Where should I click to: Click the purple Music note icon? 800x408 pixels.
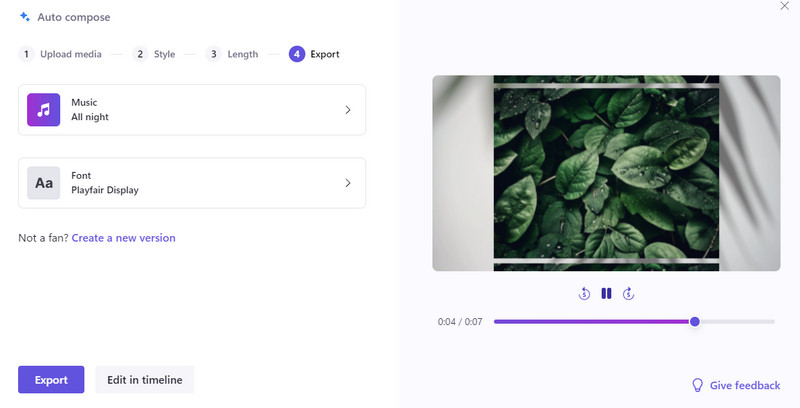tap(43, 110)
